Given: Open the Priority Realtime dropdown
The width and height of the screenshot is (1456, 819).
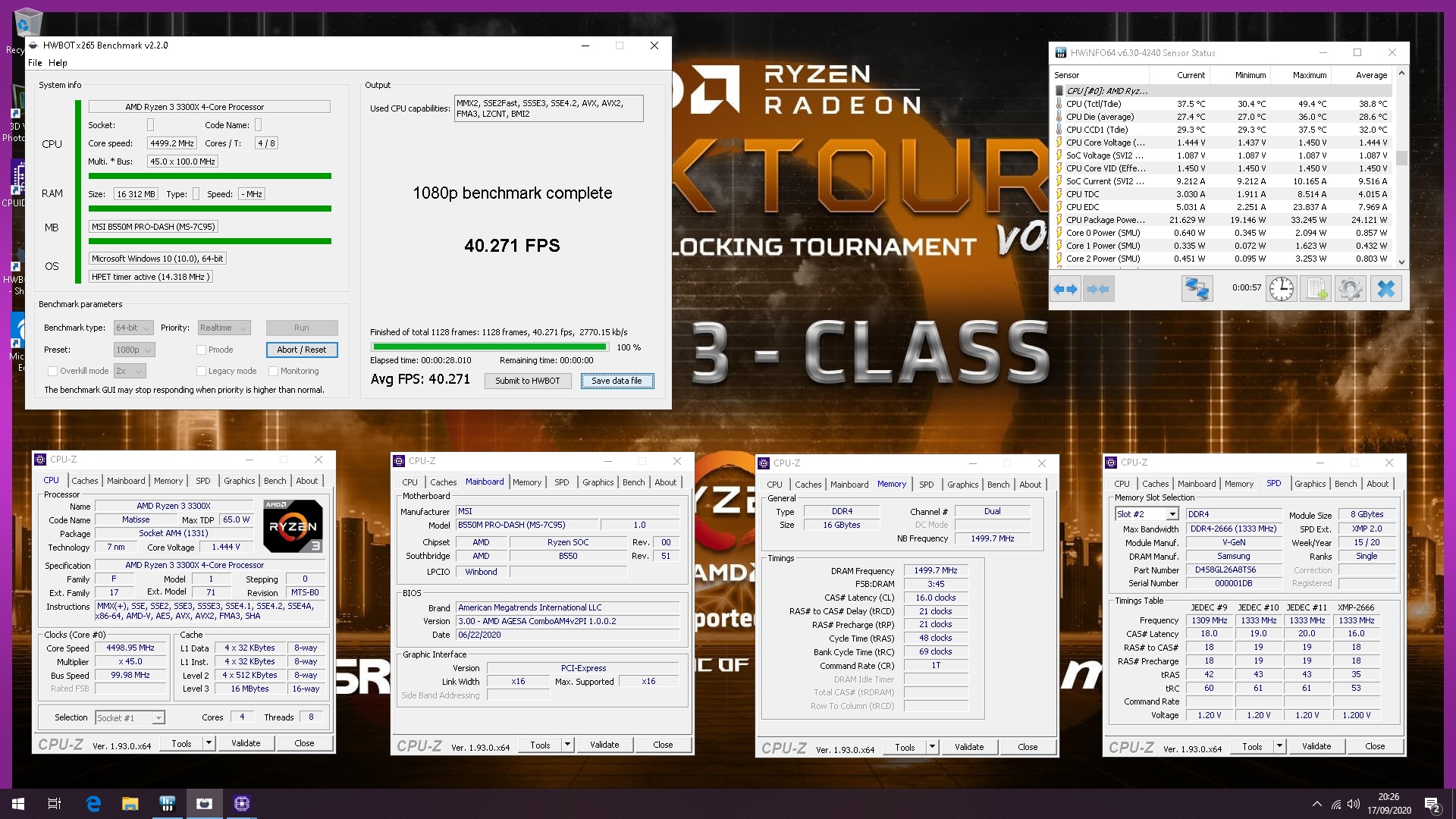Looking at the screenshot, I should [224, 328].
